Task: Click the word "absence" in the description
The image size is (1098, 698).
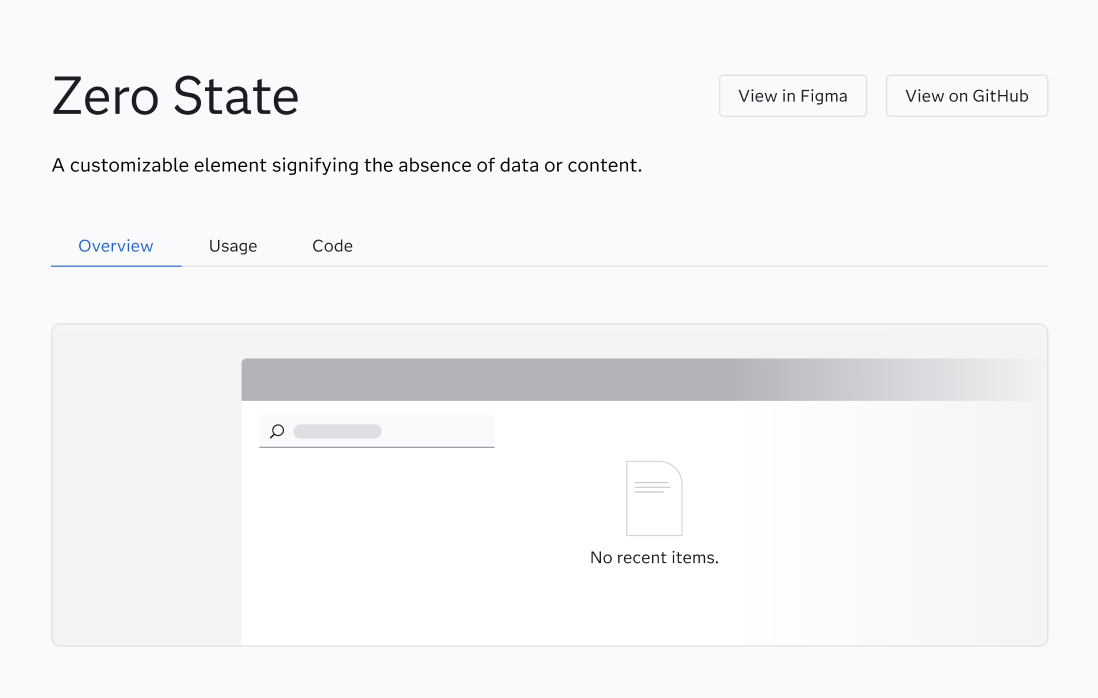Action: click(435, 165)
